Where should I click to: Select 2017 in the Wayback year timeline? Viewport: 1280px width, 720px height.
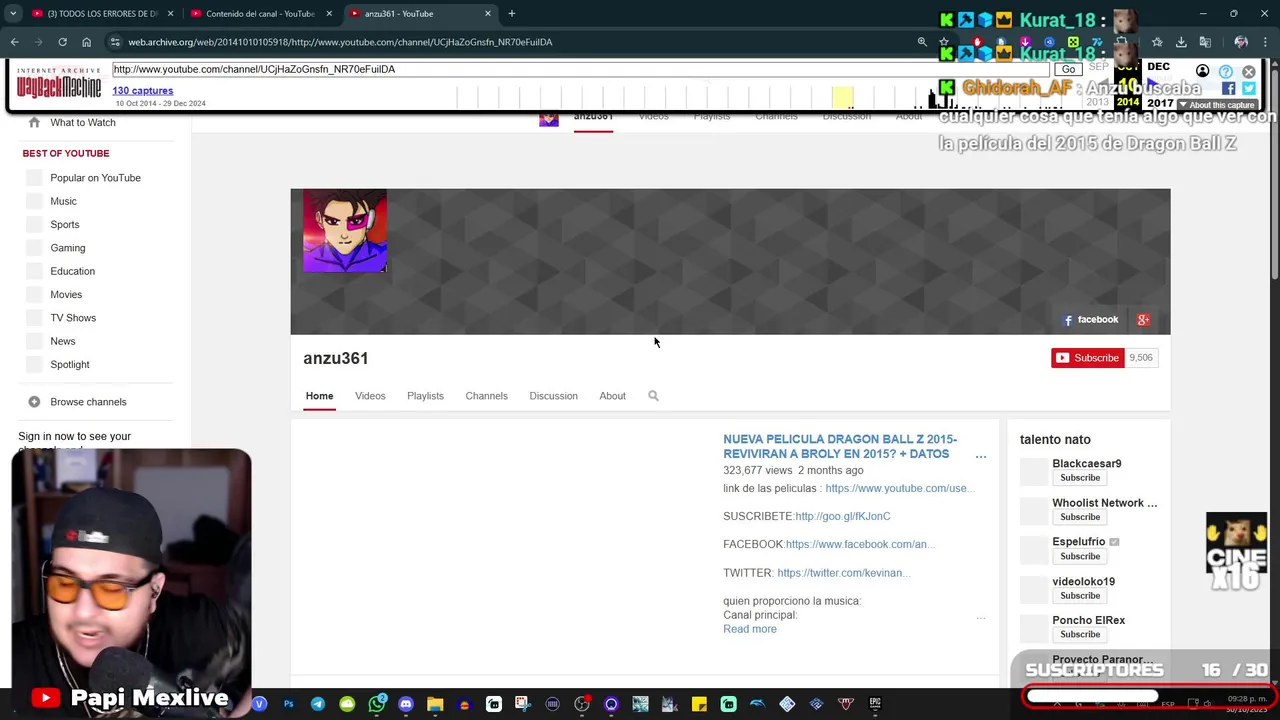1160,102
